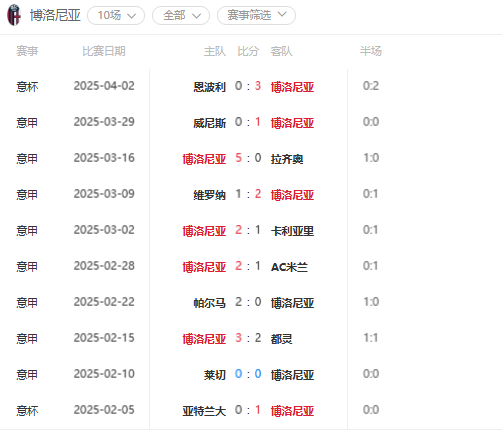Select the 莱切 home team

coord(215,375)
